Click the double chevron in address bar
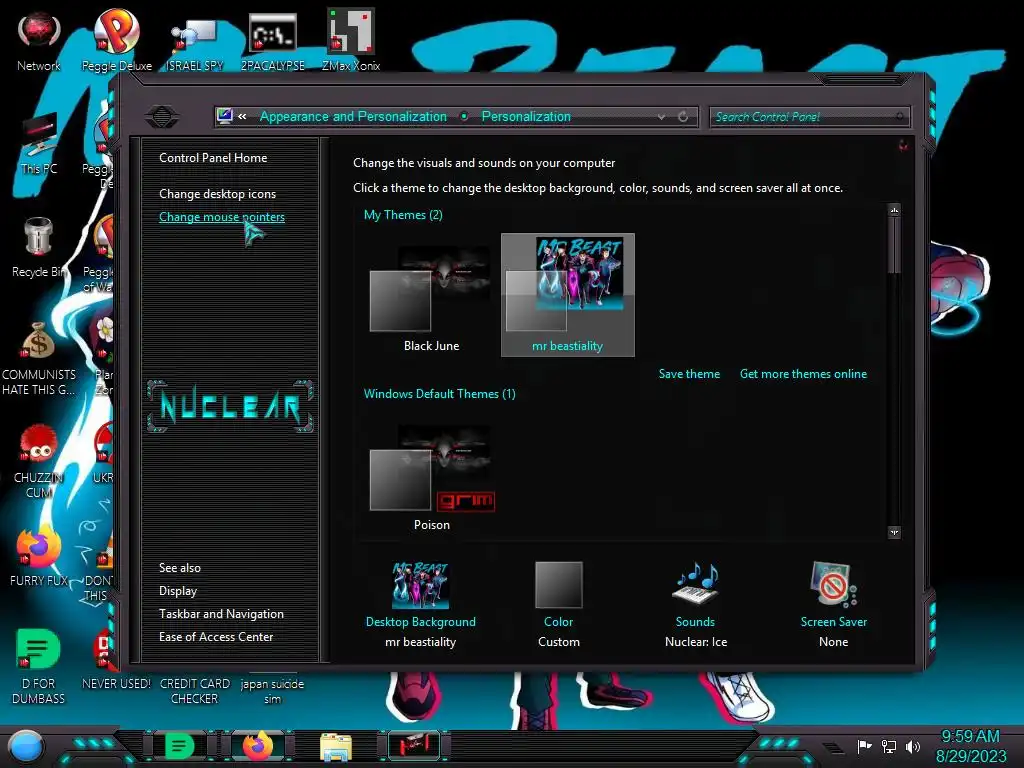 (242, 116)
